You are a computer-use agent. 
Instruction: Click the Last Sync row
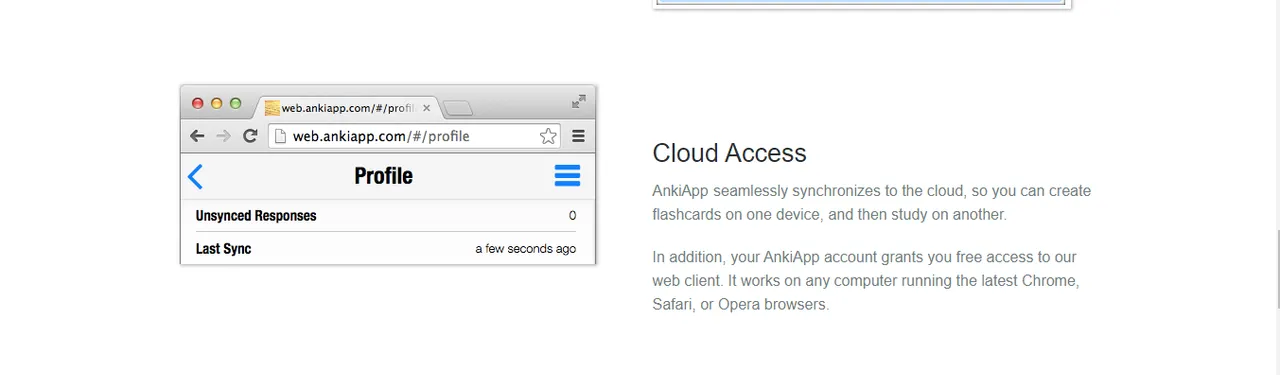pos(386,248)
